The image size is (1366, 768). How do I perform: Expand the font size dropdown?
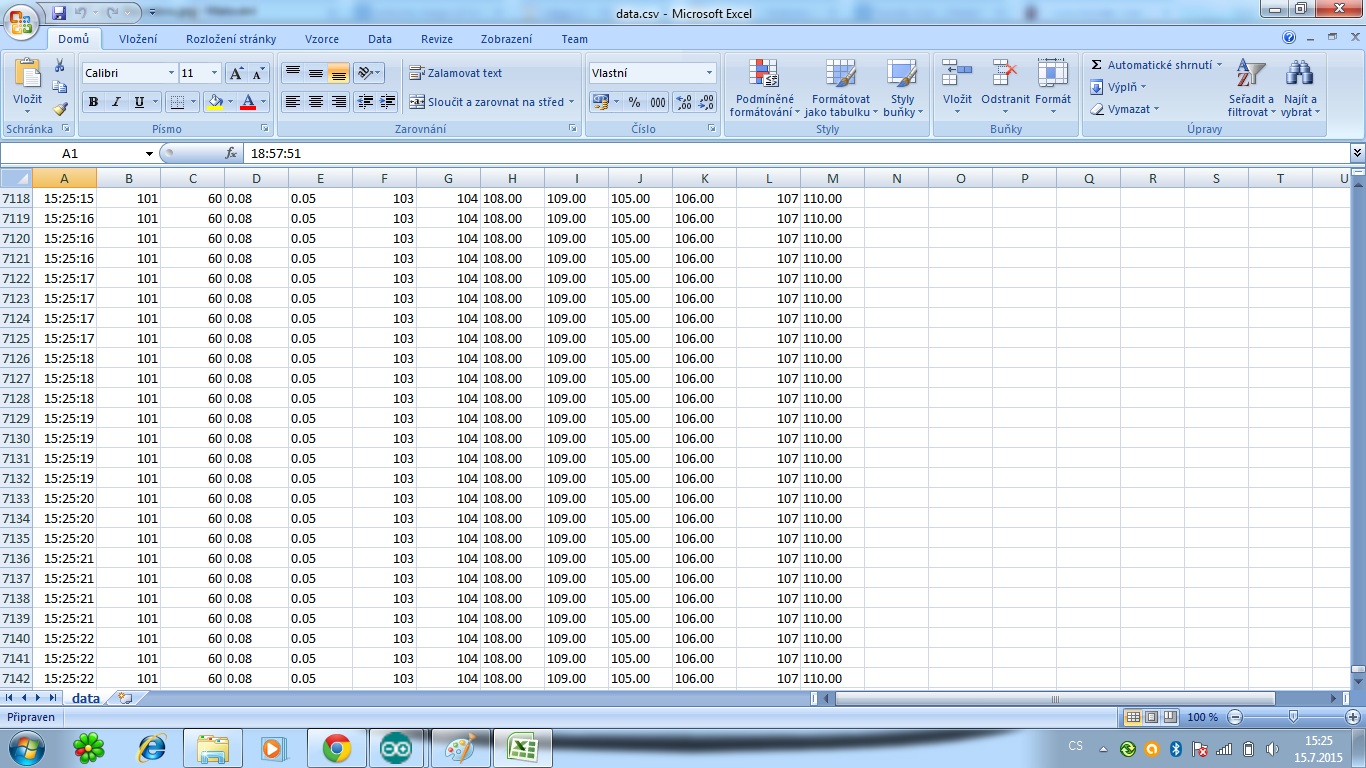pyautogui.click(x=214, y=73)
